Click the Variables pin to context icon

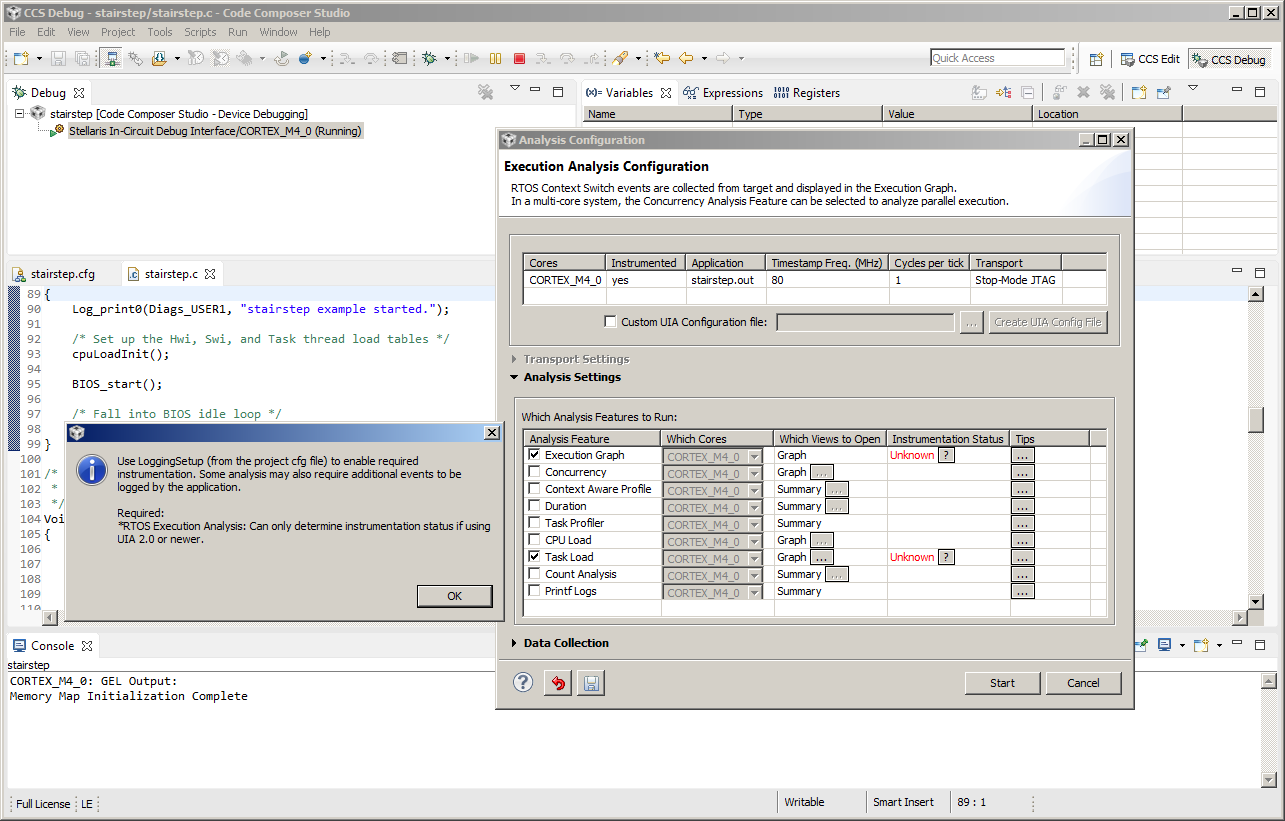(1163, 93)
